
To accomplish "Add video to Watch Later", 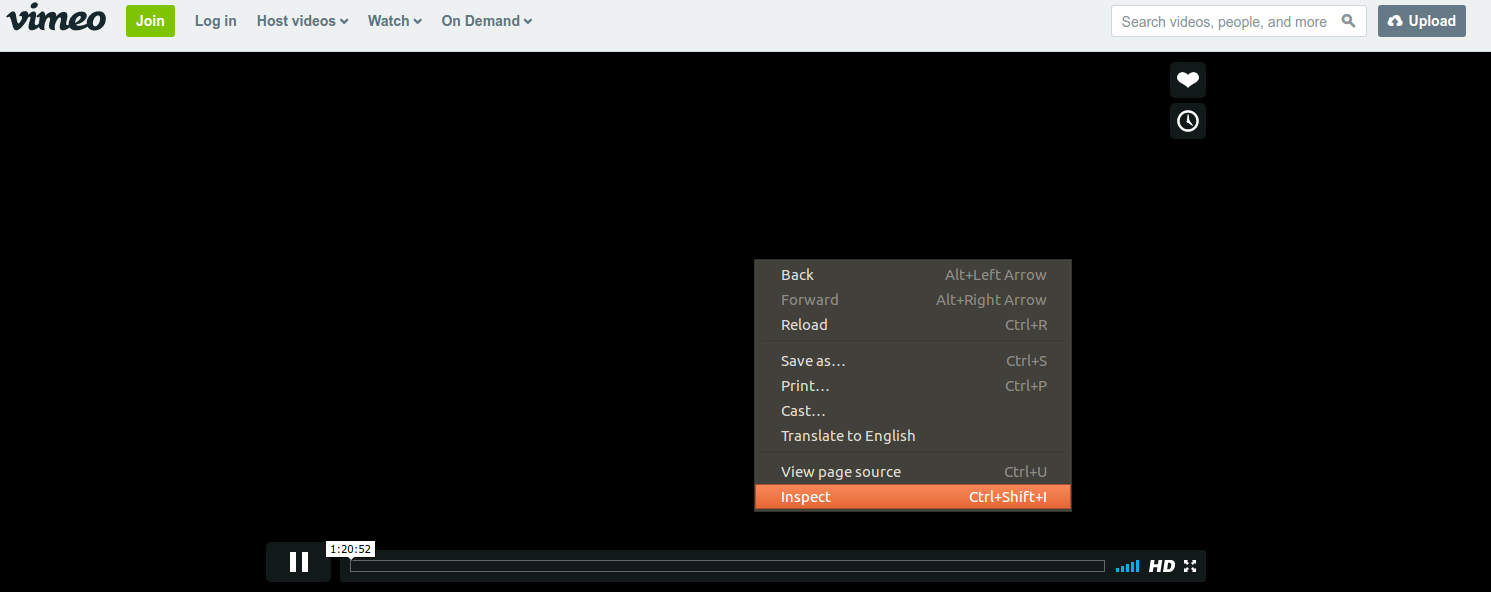I will 1187,121.
